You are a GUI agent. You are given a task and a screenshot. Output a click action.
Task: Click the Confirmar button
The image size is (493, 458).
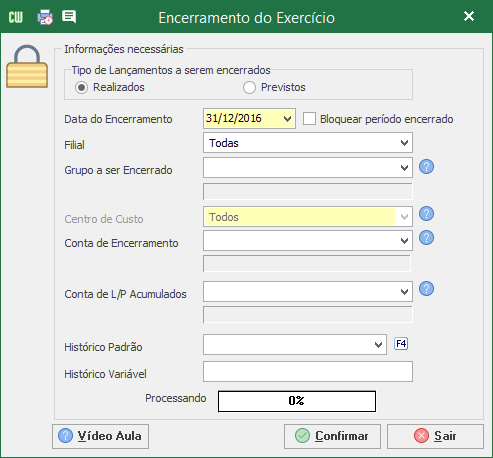point(332,436)
